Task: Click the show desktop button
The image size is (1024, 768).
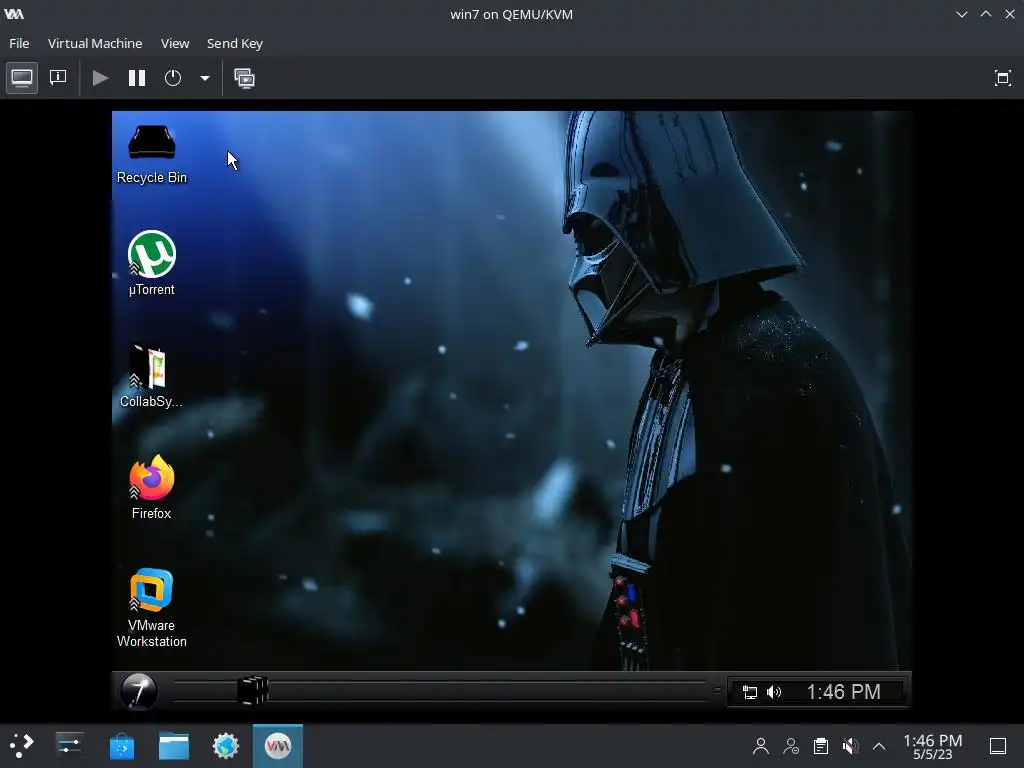Action: (998, 746)
